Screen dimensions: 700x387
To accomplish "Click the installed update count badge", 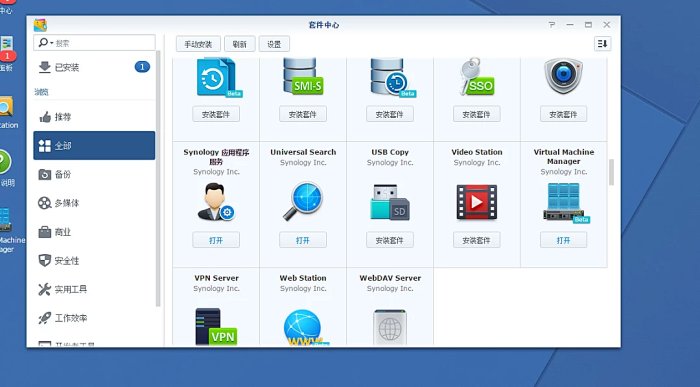I will (142, 67).
